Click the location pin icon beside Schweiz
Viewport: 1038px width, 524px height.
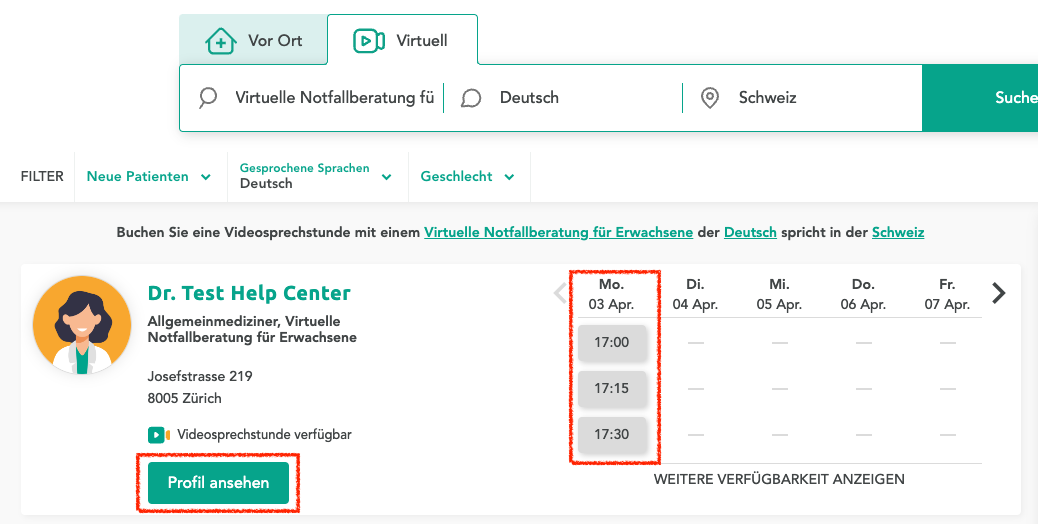710,98
